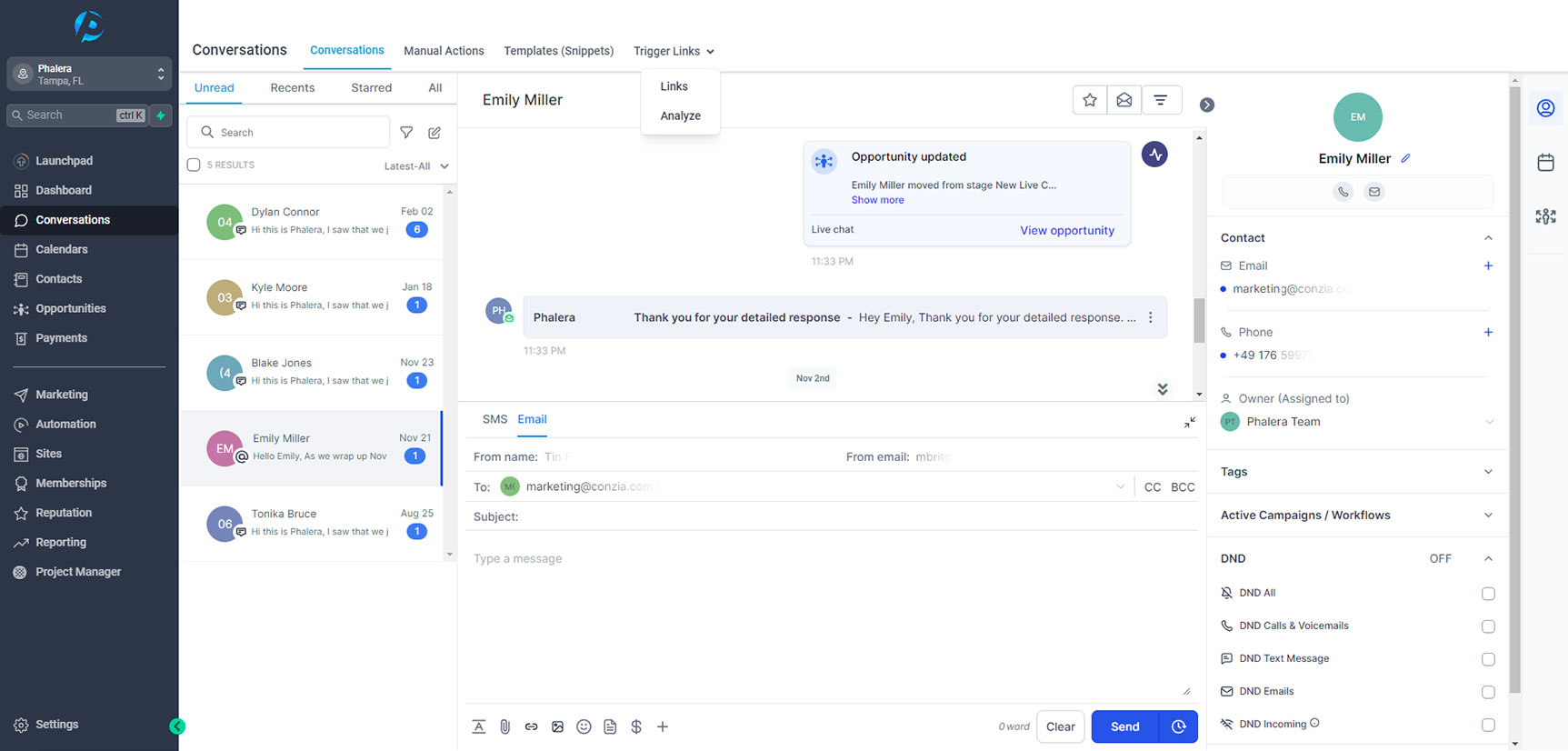Insert an image into the message

[x=558, y=726]
